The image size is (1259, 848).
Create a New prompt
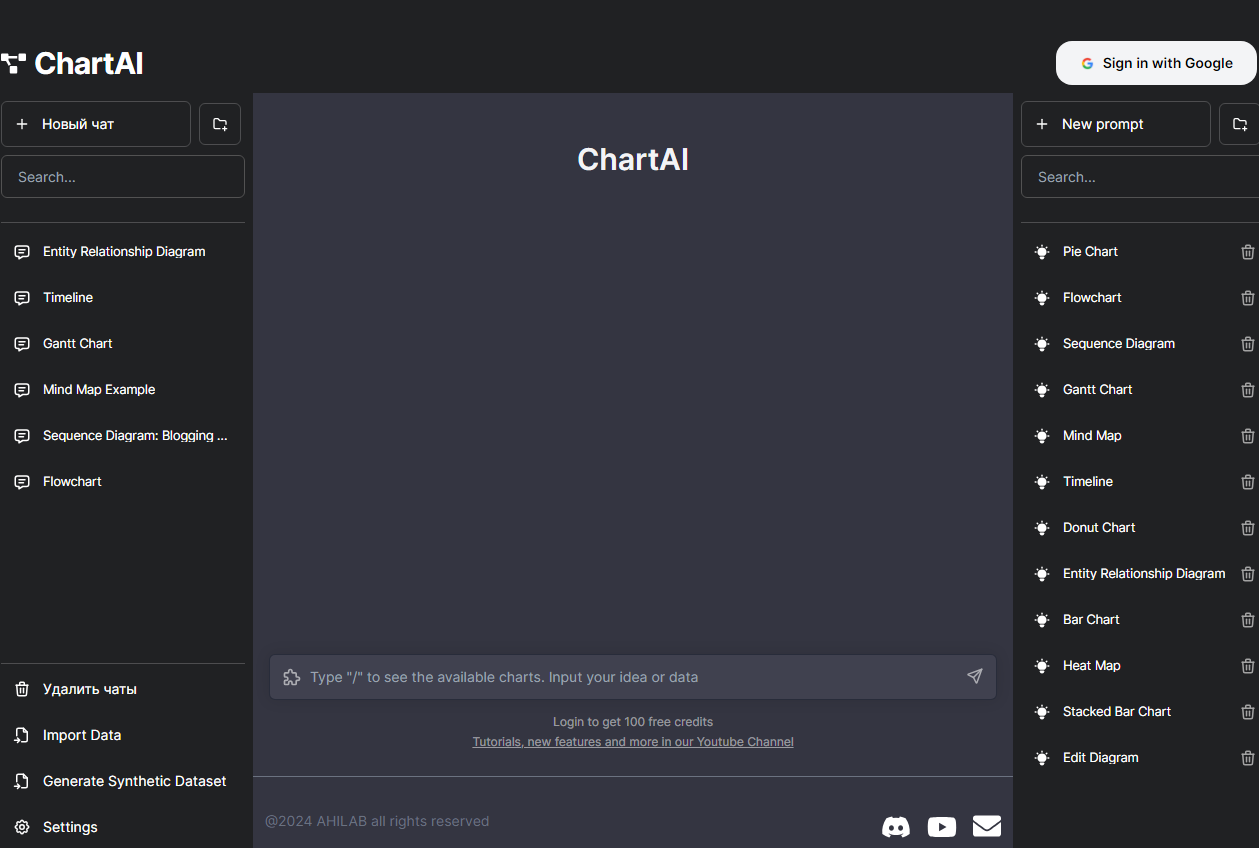pos(1115,124)
